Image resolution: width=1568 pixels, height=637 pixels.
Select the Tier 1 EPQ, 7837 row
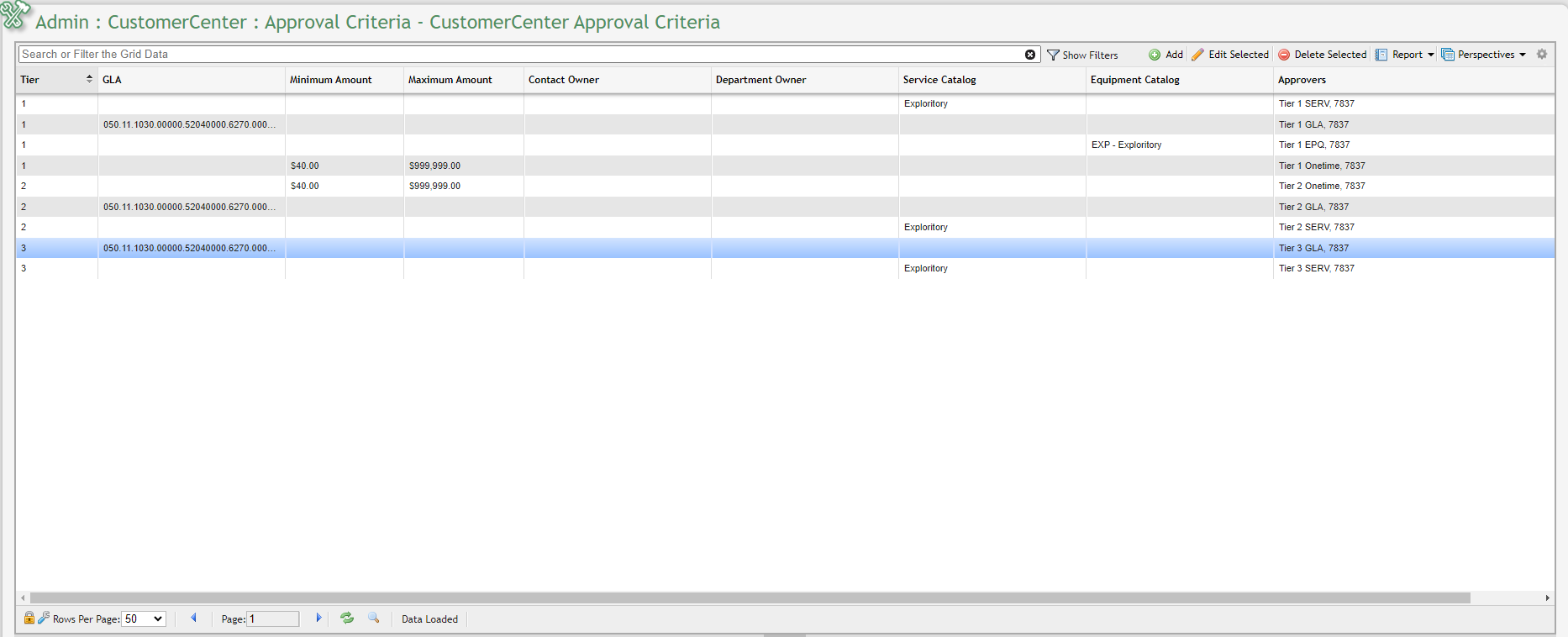[x=1313, y=145]
